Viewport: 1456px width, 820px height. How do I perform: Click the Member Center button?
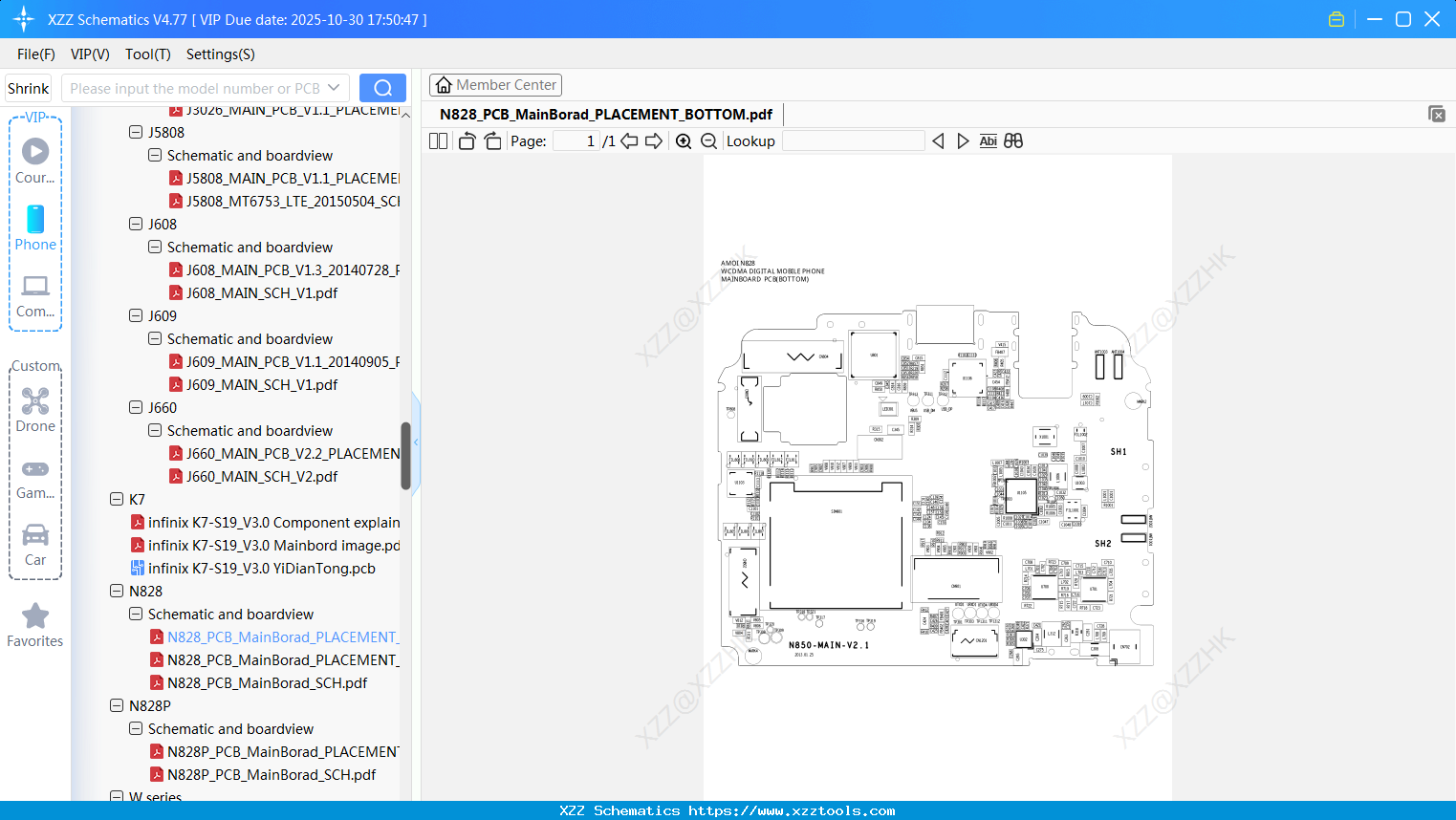[495, 84]
